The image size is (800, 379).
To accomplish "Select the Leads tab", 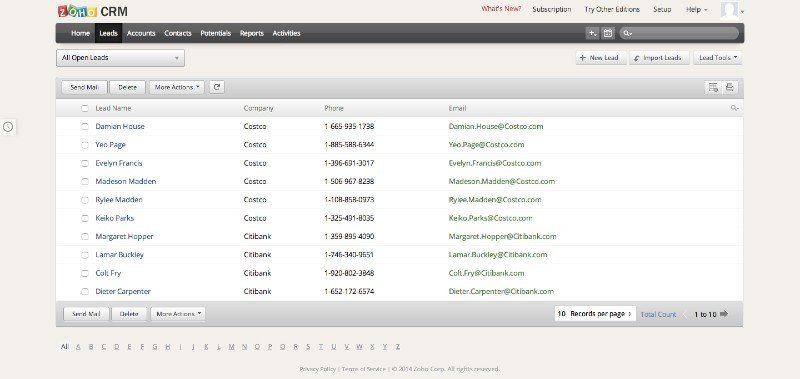I will [x=108, y=33].
